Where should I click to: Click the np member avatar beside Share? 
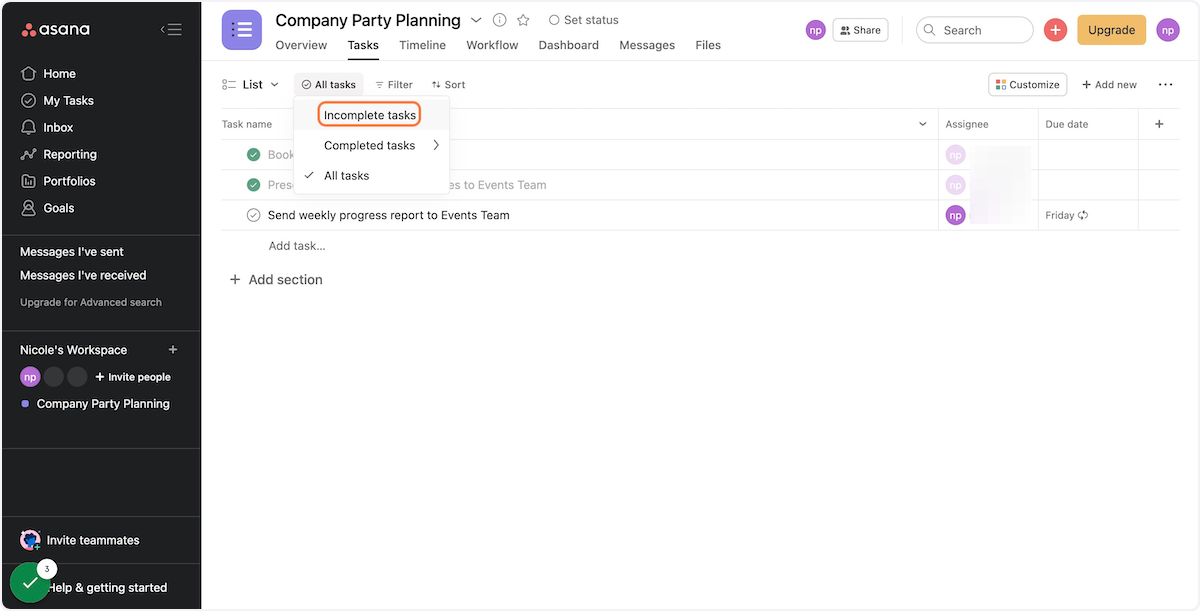816,30
